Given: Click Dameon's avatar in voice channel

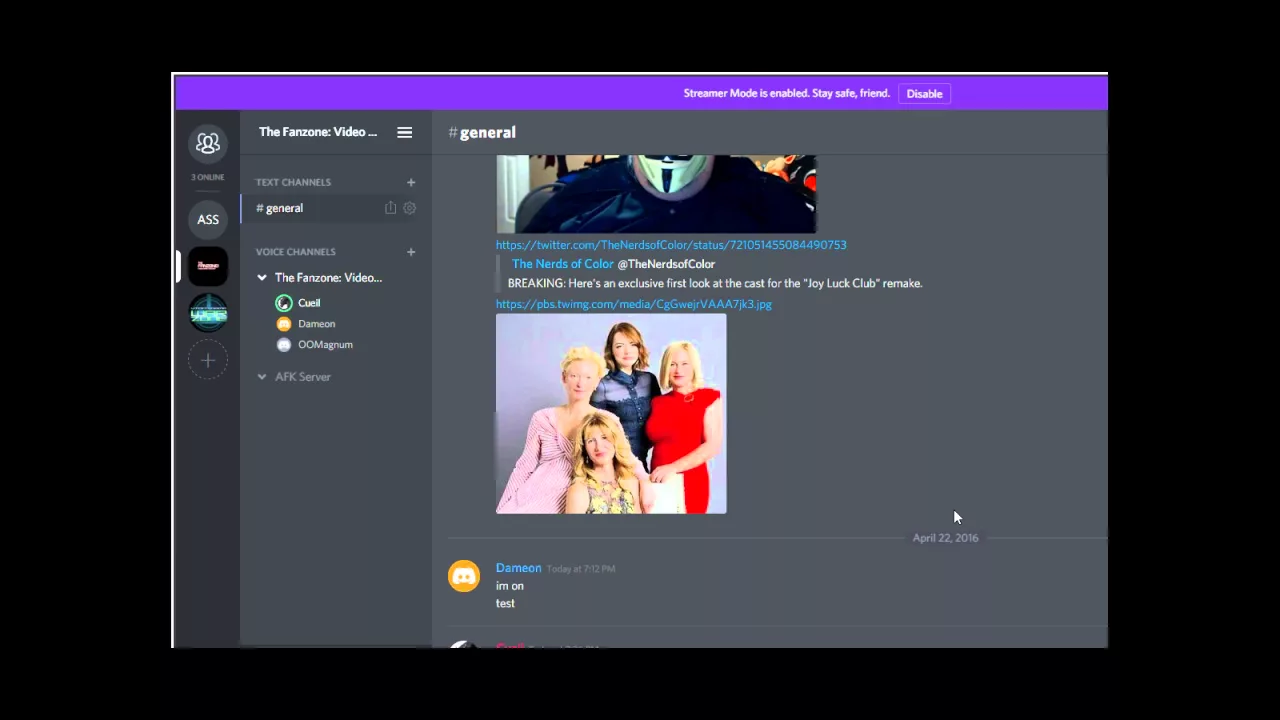Looking at the screenshot, I should point(284,324).
